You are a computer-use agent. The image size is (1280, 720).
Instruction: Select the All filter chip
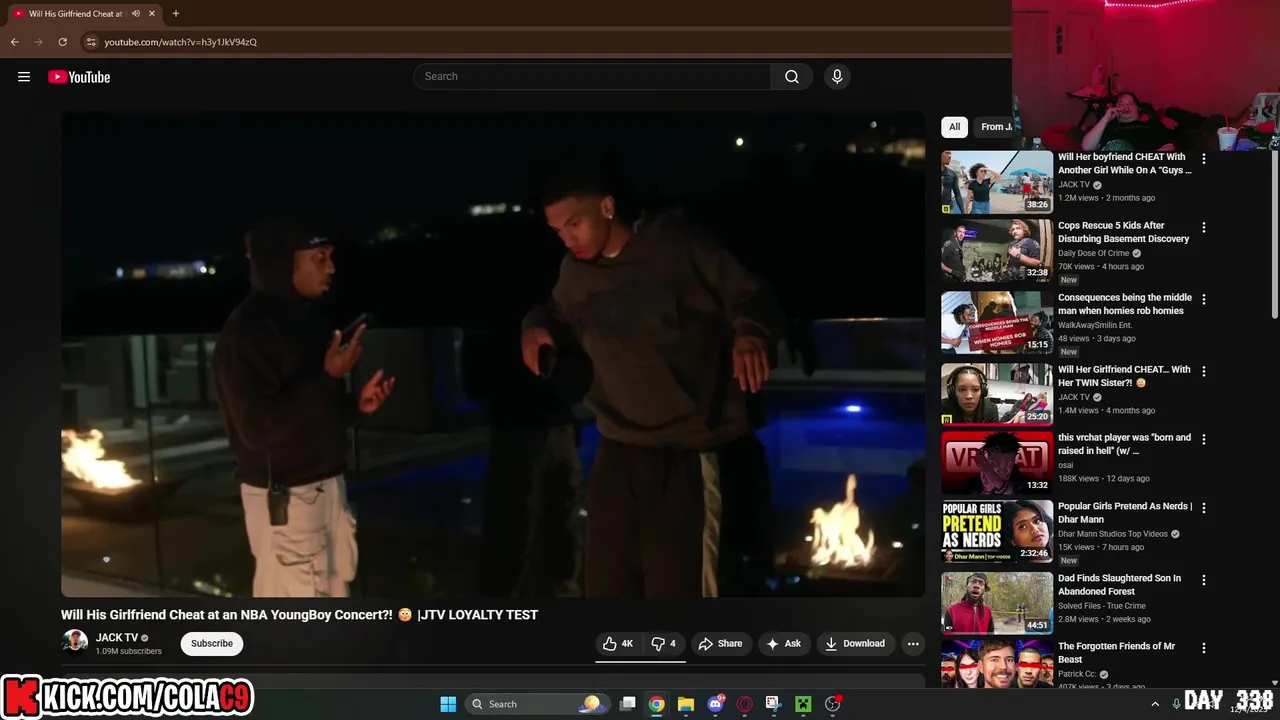(x=954, y=127)
